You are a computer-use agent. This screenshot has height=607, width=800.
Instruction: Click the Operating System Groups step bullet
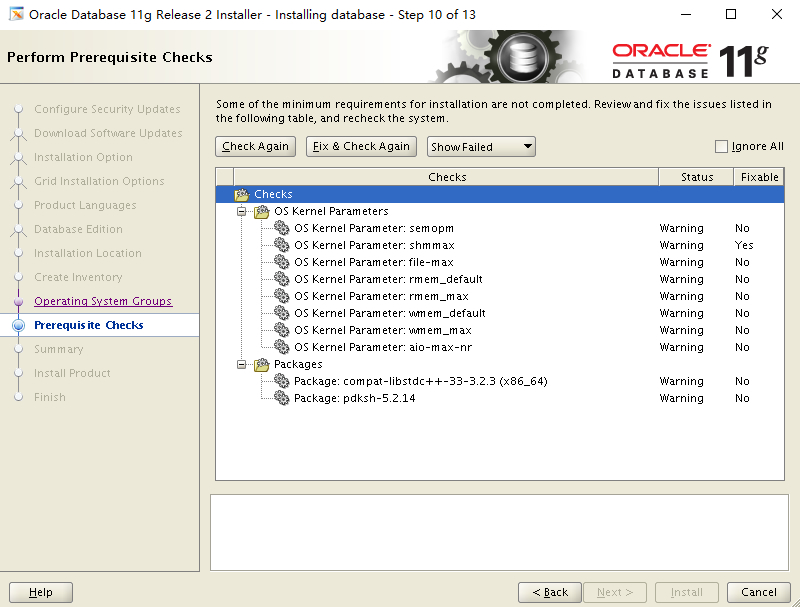coord(18,301)
